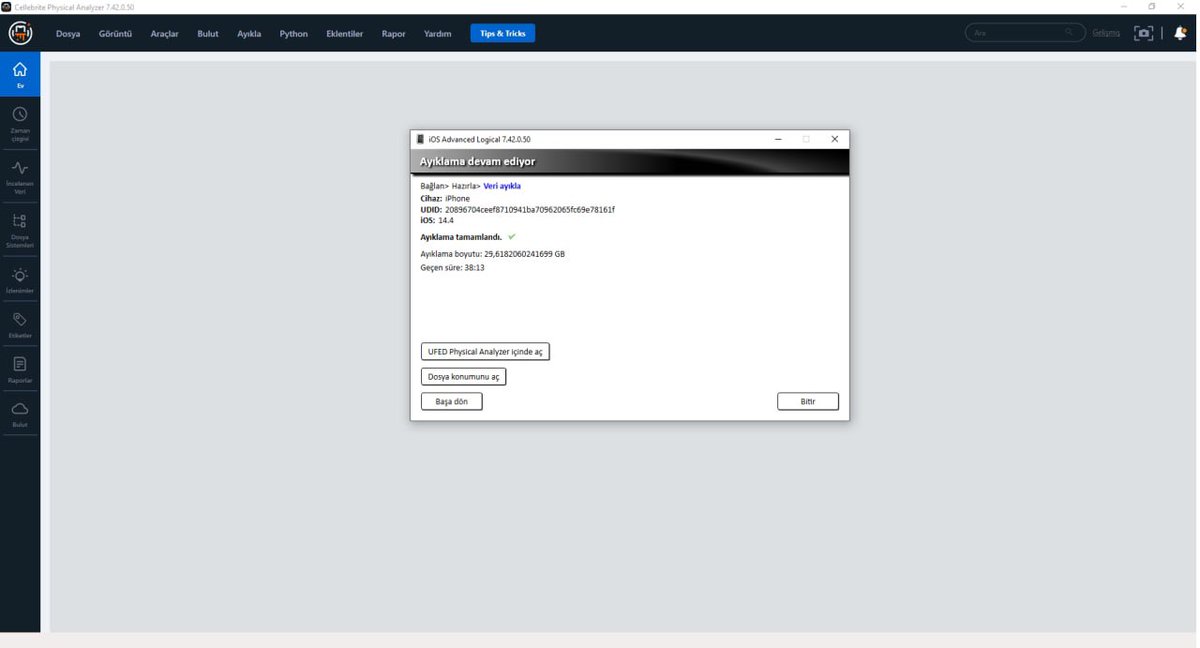Click the Başa dön button
This screenshot has width=1200, height=648.
452,401
